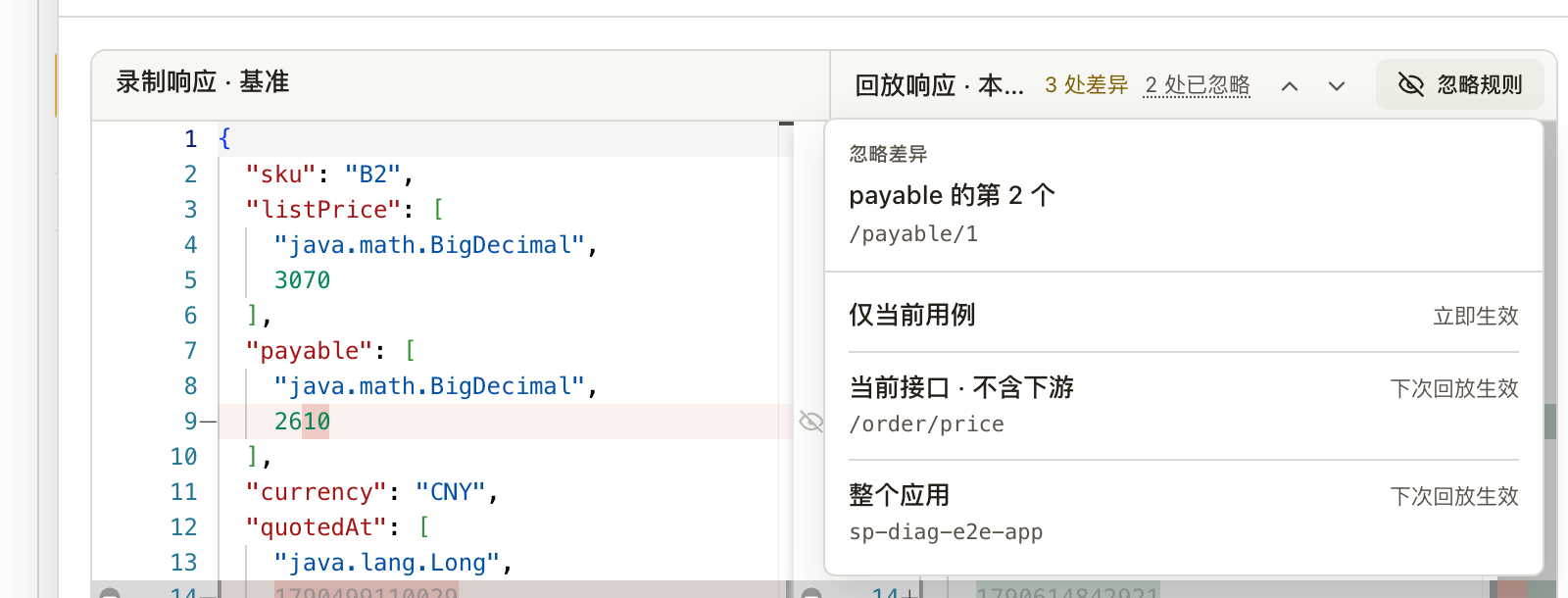Click the opening brace on line 1

pos(224,139)
